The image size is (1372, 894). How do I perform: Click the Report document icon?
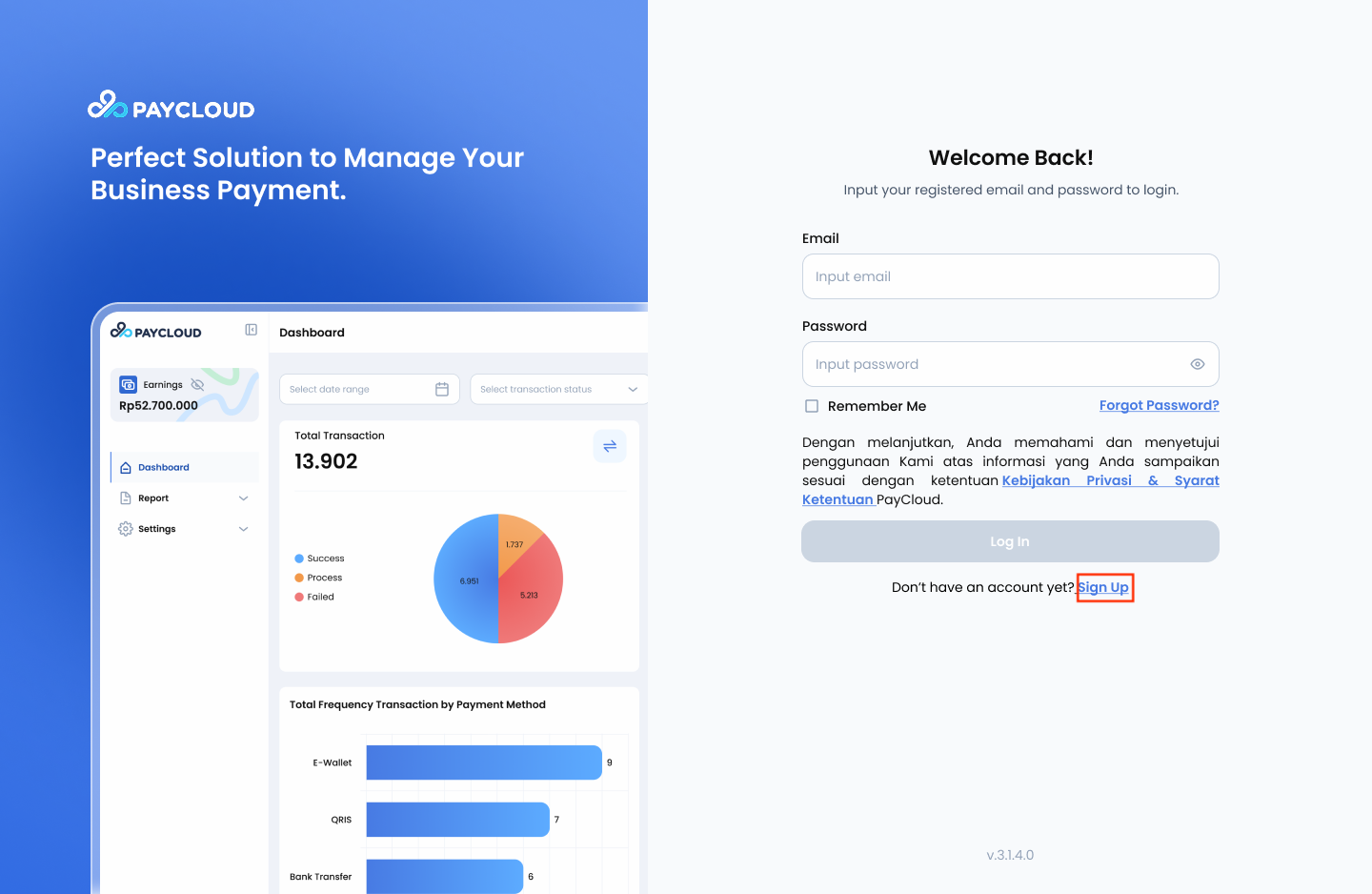[127, 498]
